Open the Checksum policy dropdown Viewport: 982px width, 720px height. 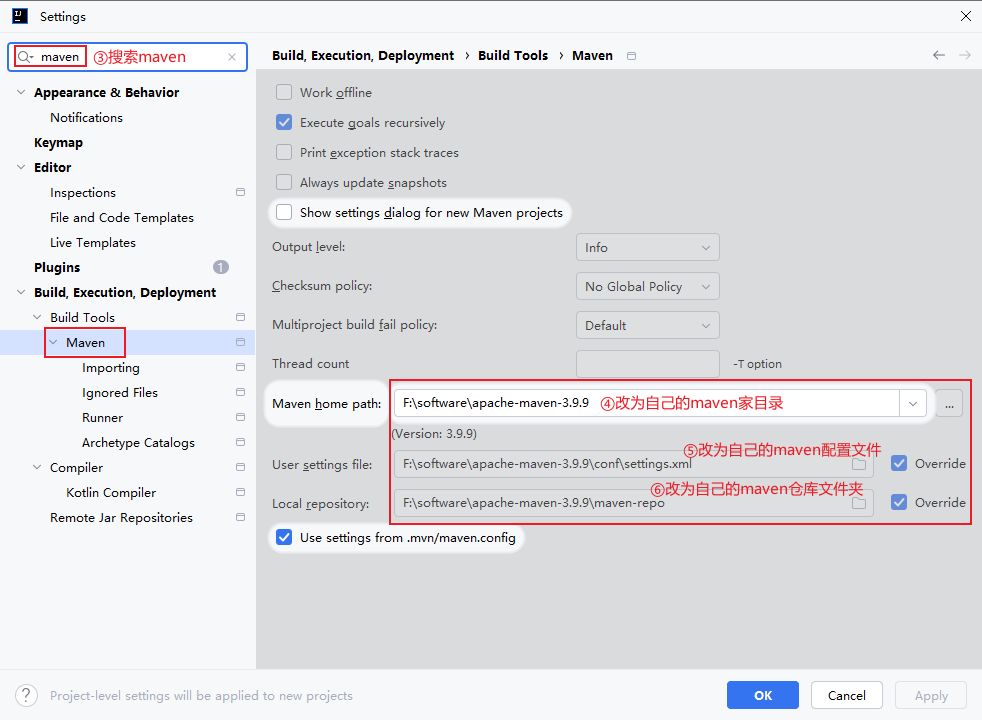coord(648,287)
